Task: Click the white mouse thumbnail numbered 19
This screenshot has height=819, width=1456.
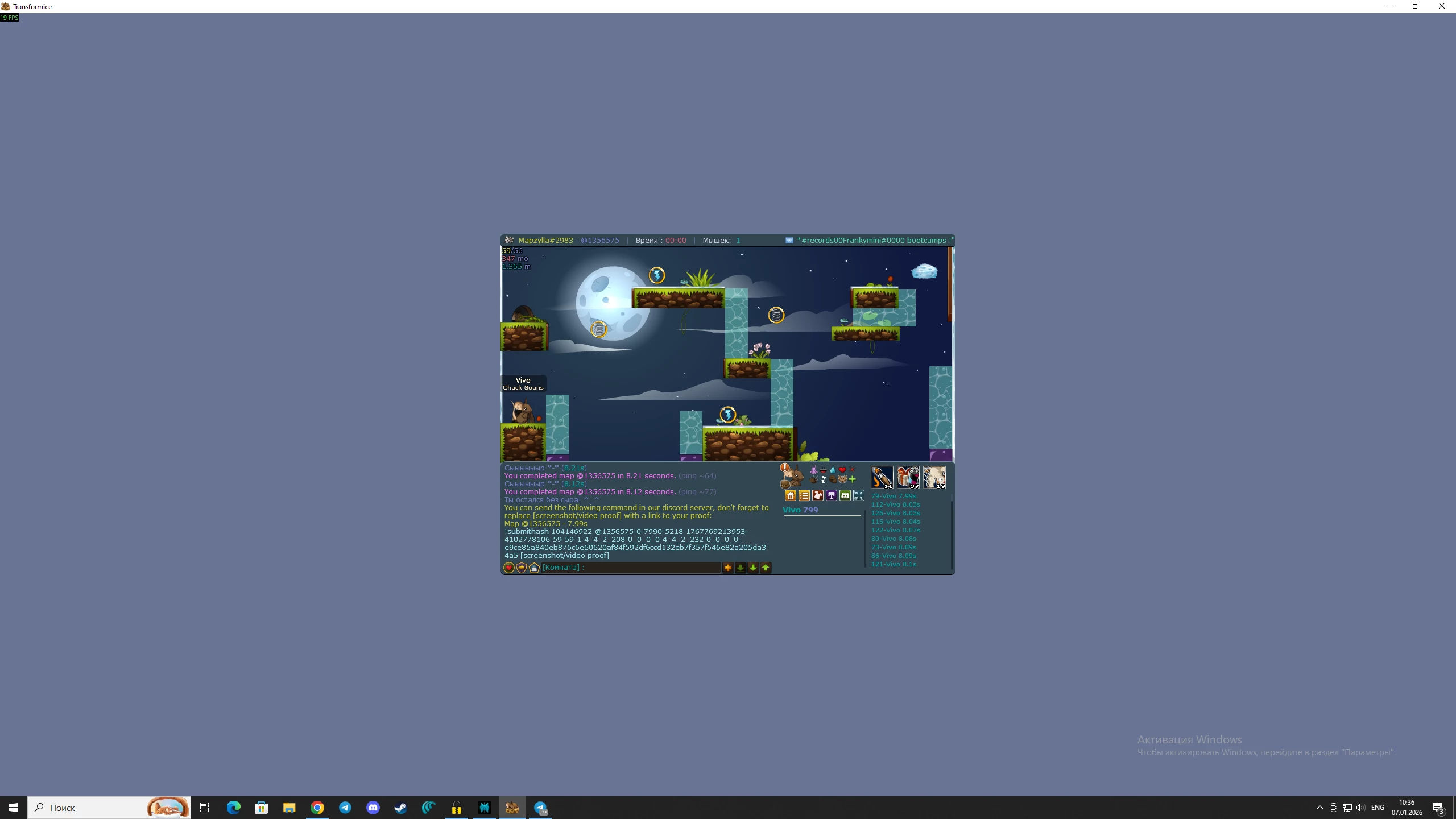Action: 934,477
